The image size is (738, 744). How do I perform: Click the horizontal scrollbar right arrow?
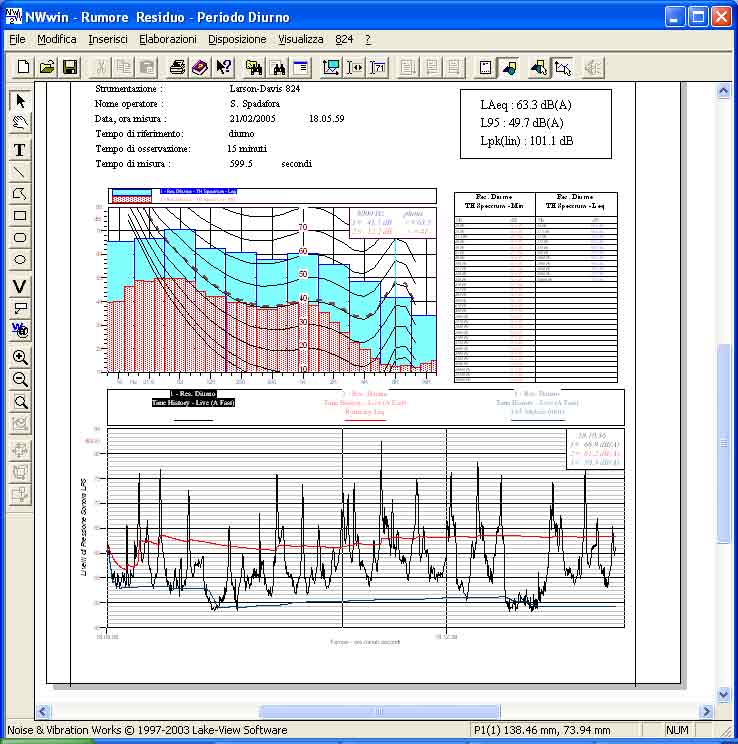coord(707,711)
